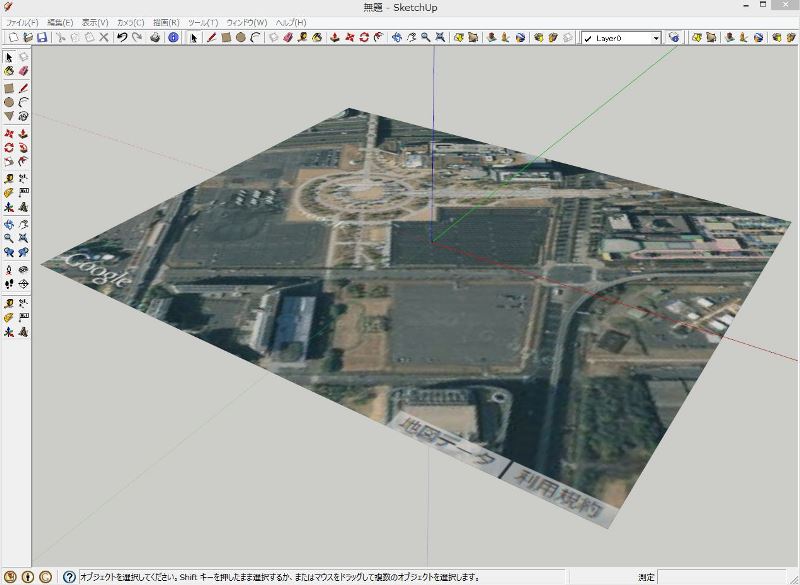Select the Zoom Window tool in left palette

pos(23,238)
